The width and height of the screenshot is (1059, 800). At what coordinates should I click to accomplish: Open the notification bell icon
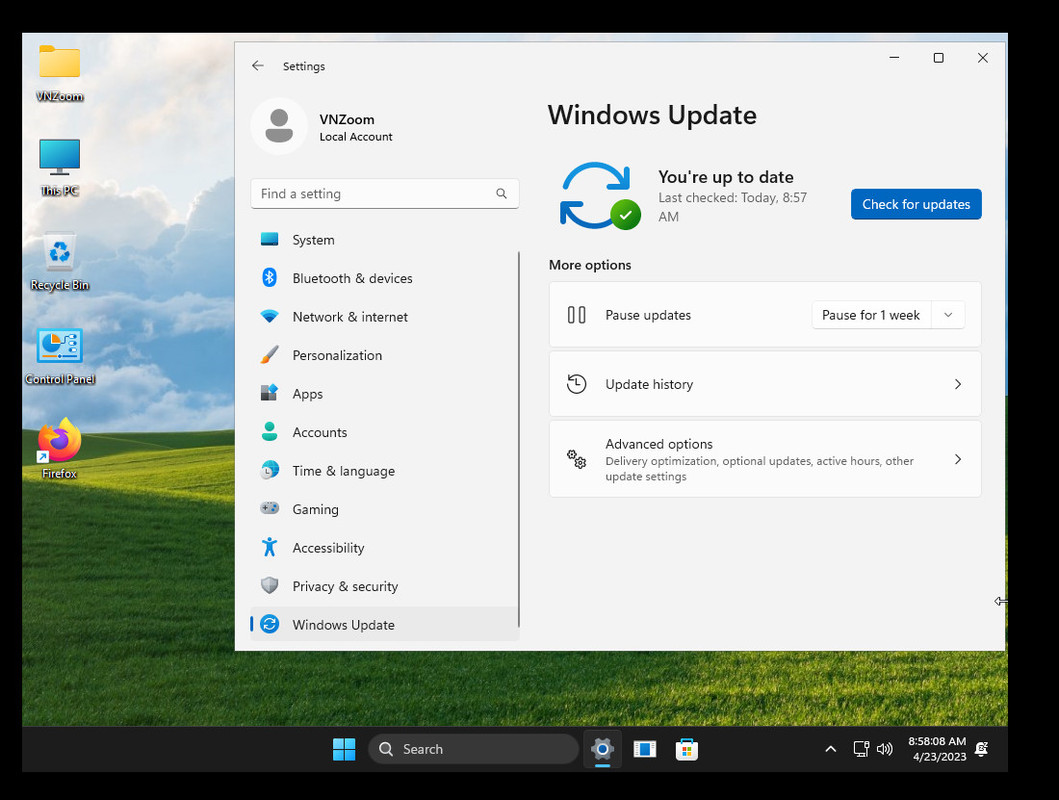pos(982,749)
